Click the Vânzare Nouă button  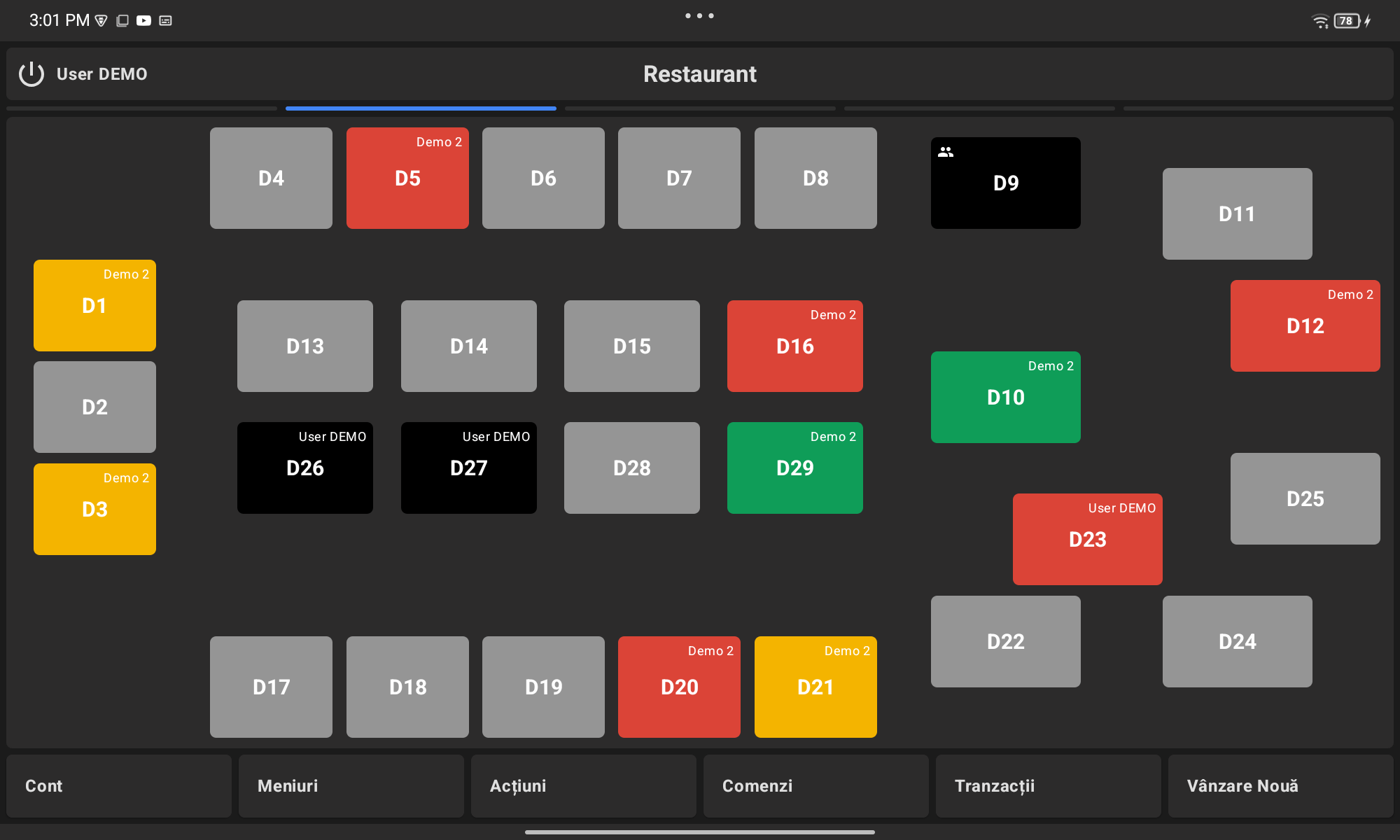(1280, 785)
